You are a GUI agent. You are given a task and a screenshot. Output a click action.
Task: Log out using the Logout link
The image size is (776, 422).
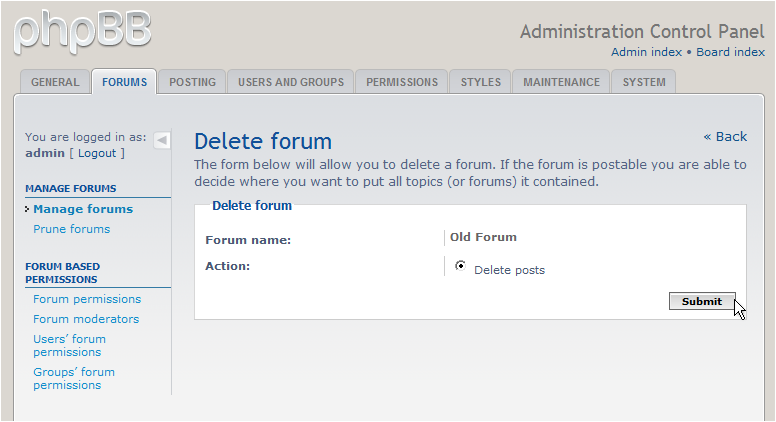(97, 153)
